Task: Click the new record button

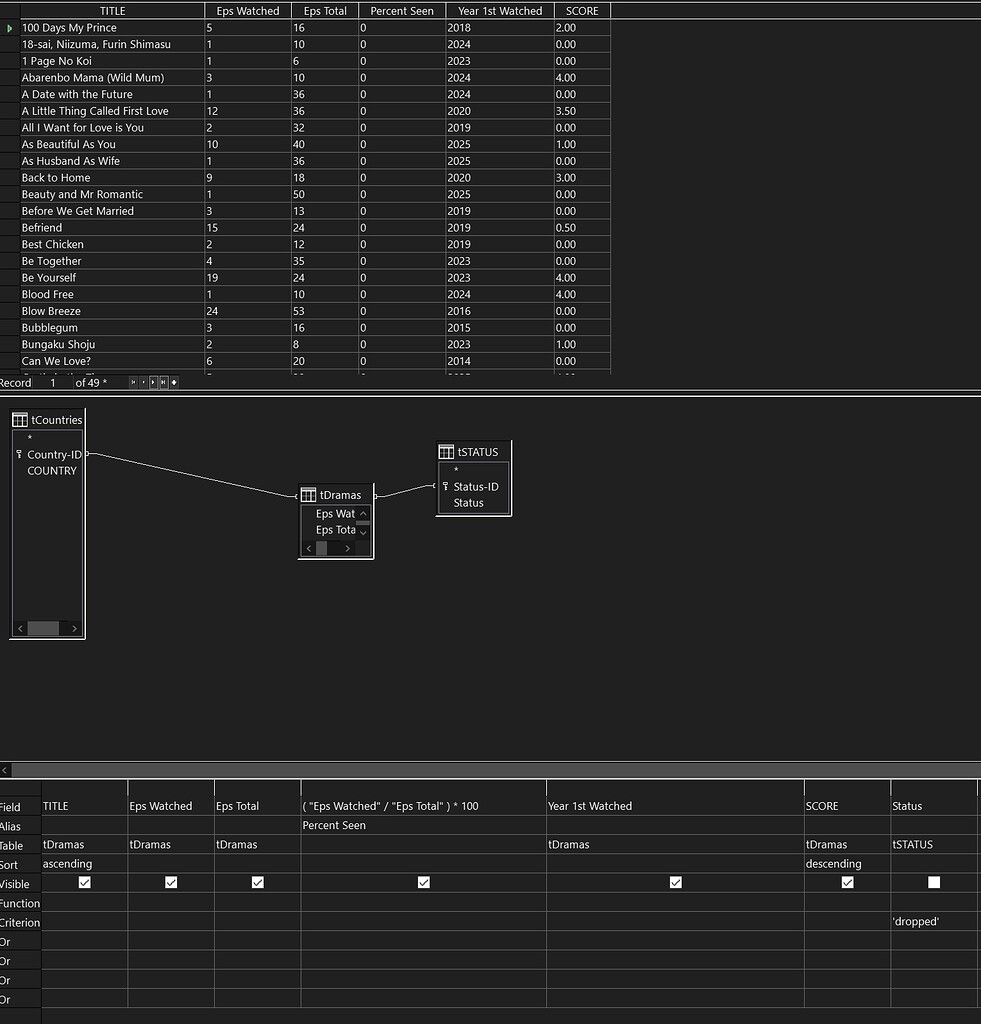Action: coord(174,382)
